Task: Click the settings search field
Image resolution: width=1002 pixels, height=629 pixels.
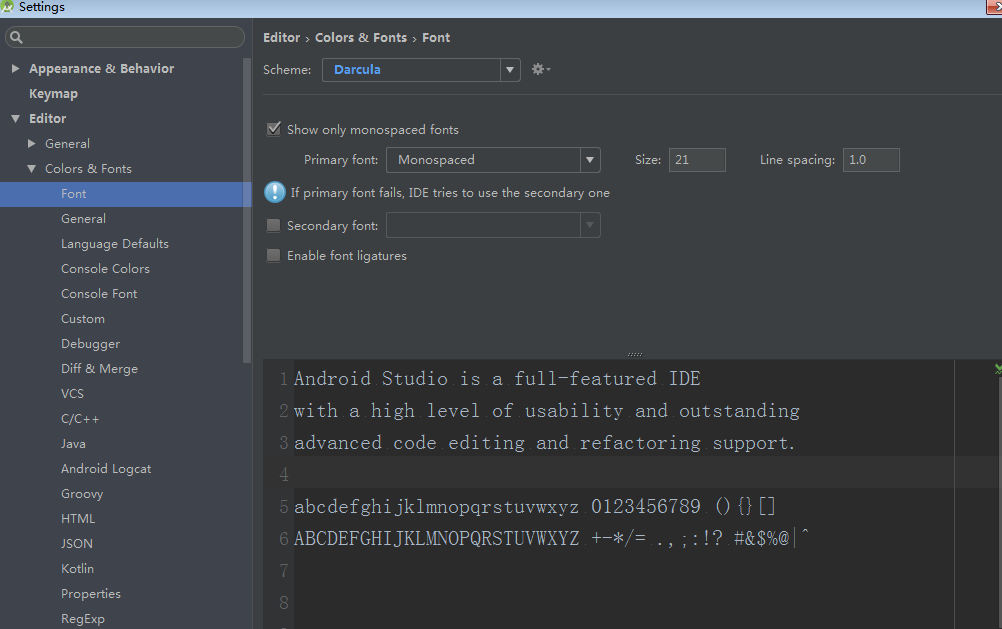Action: (125, 37)
